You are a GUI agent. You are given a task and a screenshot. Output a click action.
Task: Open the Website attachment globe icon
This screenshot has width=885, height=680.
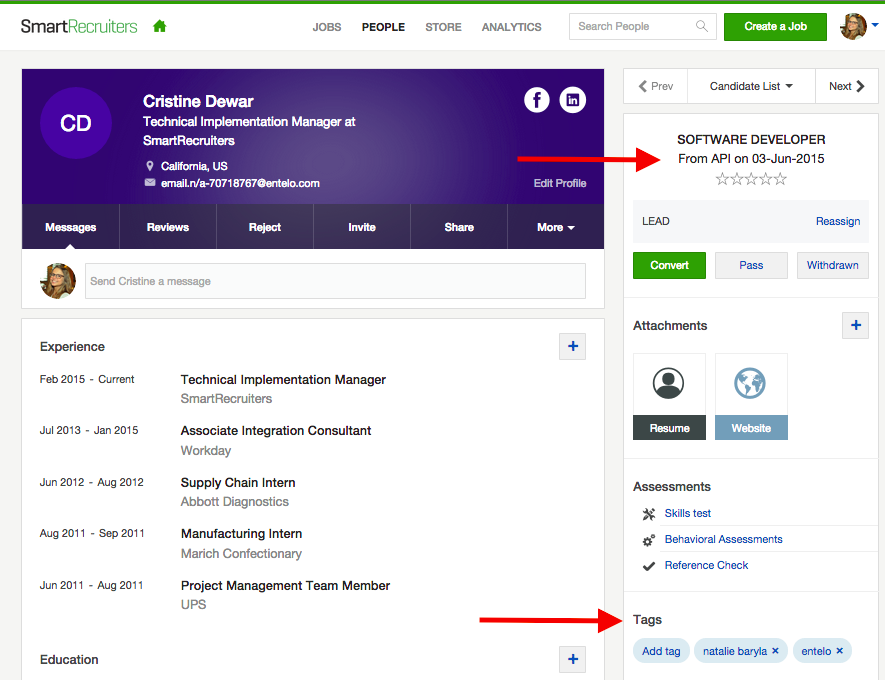coord(751,384)
